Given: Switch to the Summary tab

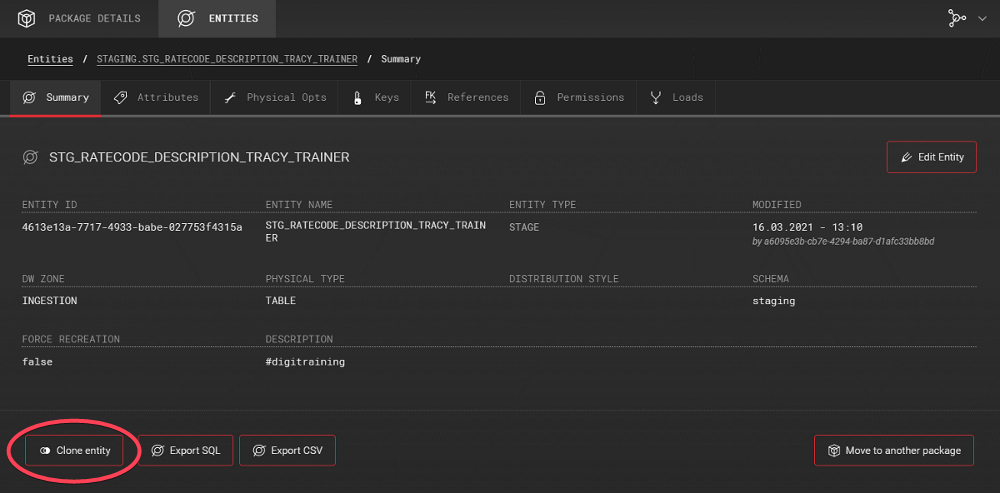Looking at the screenshot, I should pyautogui.click(x=56, y=97).
